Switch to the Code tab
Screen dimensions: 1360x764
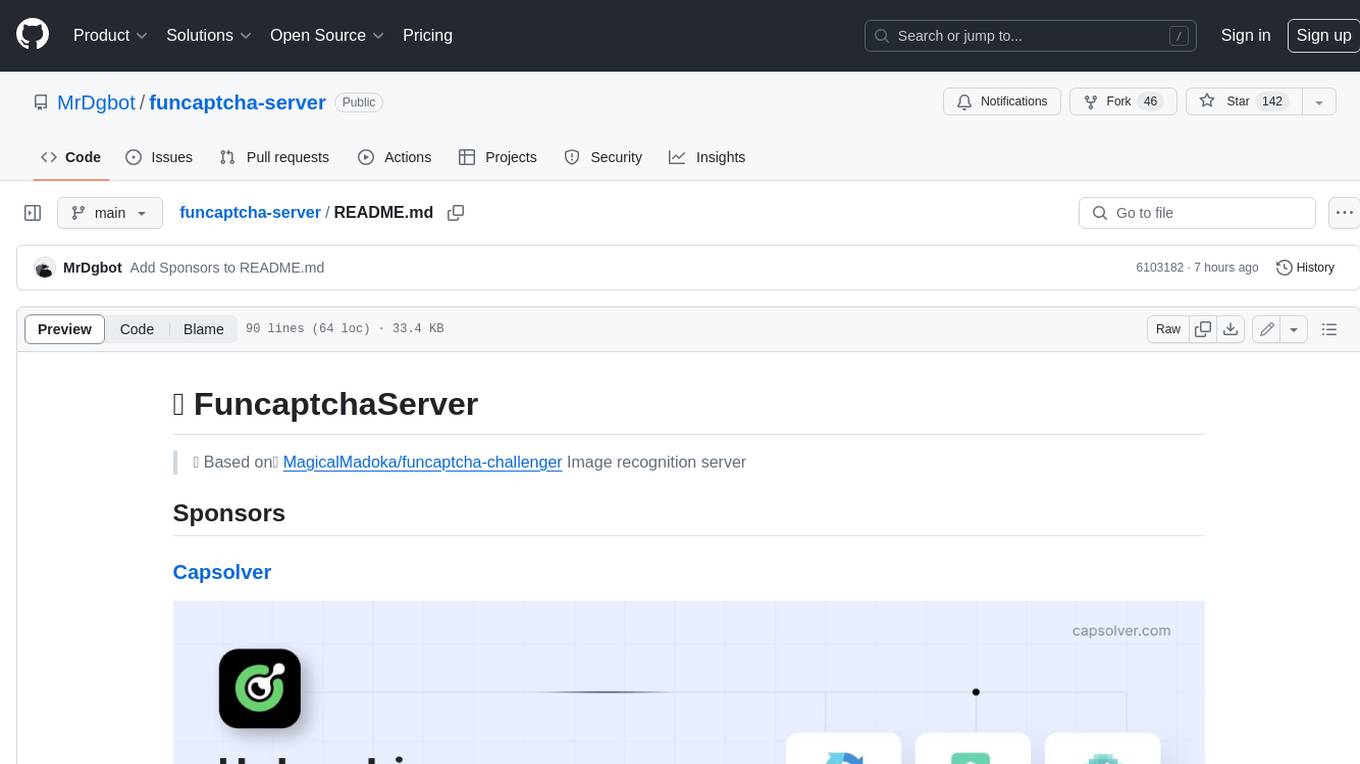pos(70,157)
